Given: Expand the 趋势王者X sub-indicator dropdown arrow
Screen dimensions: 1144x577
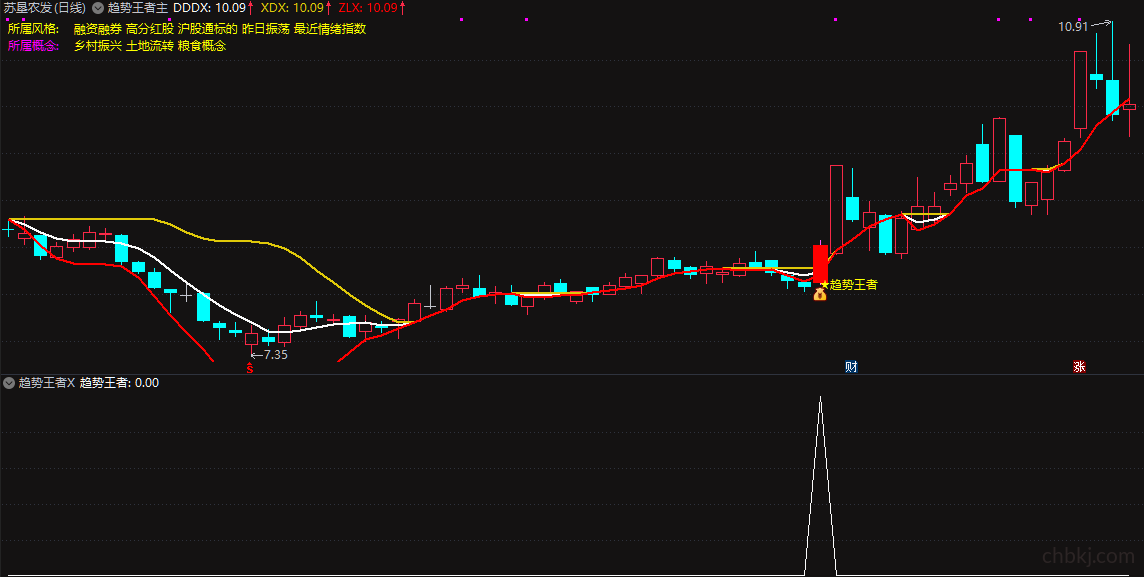Looking at the screenshot, I should (9, 382).
